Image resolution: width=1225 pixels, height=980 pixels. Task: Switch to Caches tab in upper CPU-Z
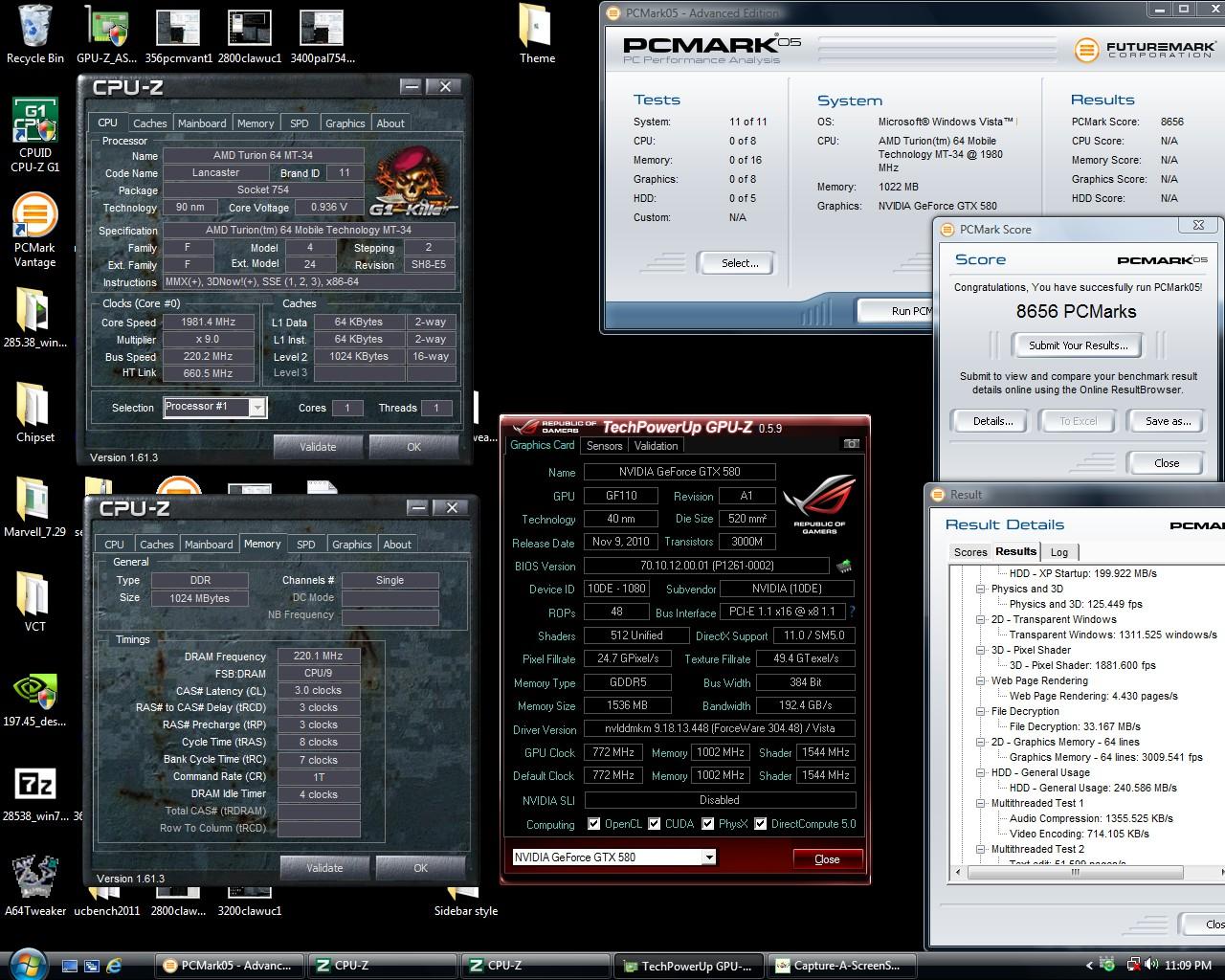(149, 122)
